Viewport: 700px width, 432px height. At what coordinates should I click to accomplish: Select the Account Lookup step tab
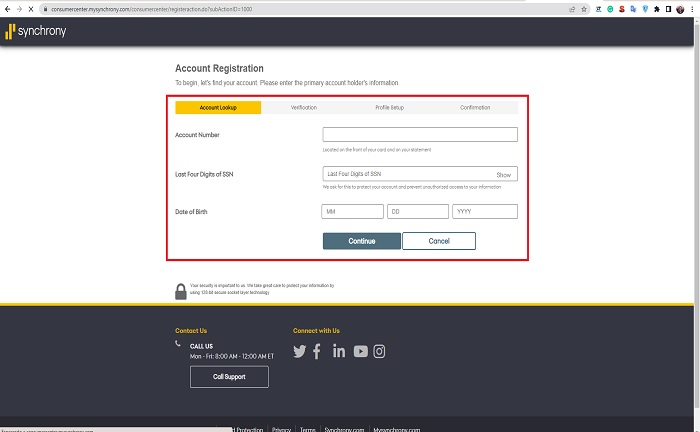218,107
